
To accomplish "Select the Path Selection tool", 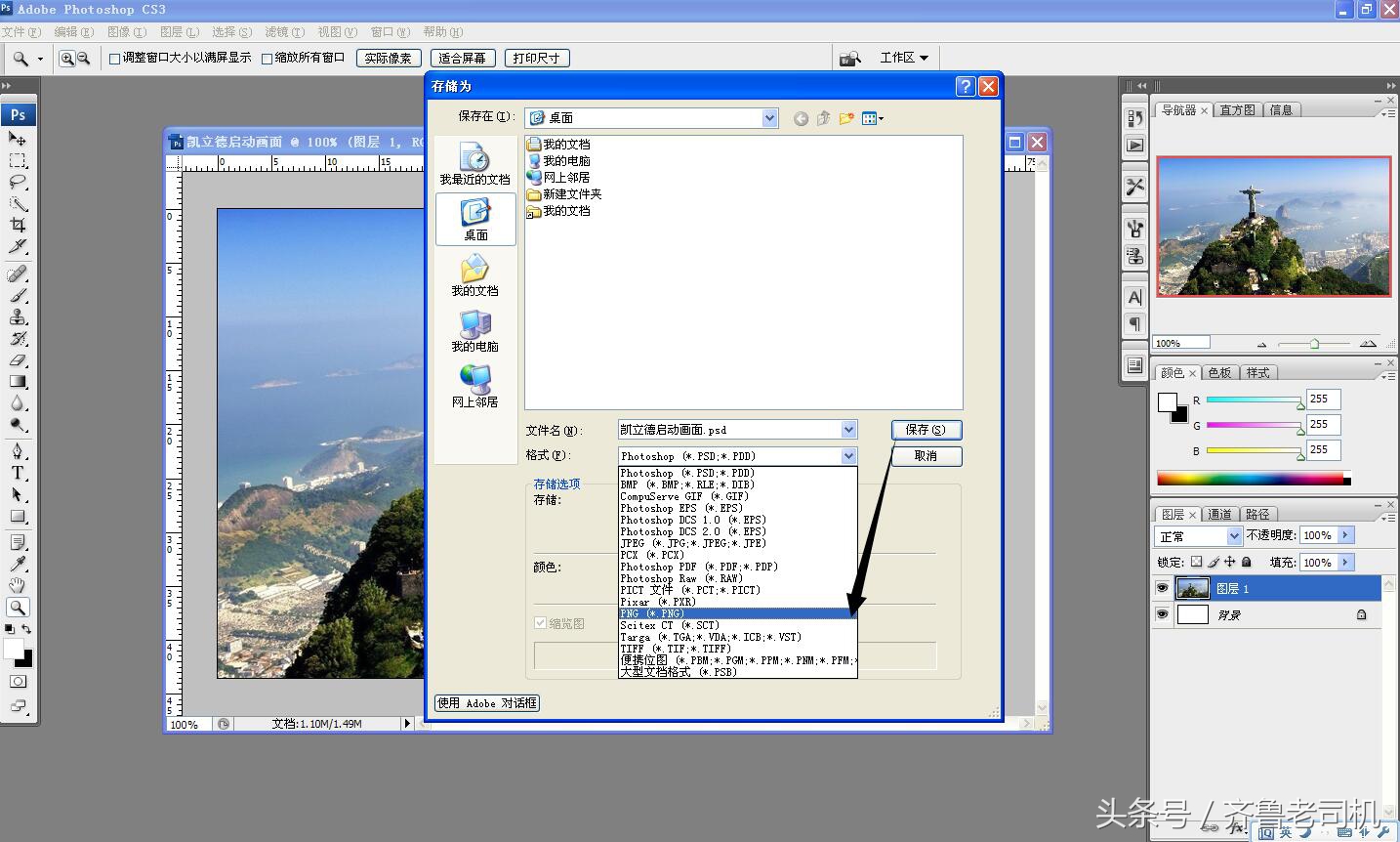I will pos(18,494).
